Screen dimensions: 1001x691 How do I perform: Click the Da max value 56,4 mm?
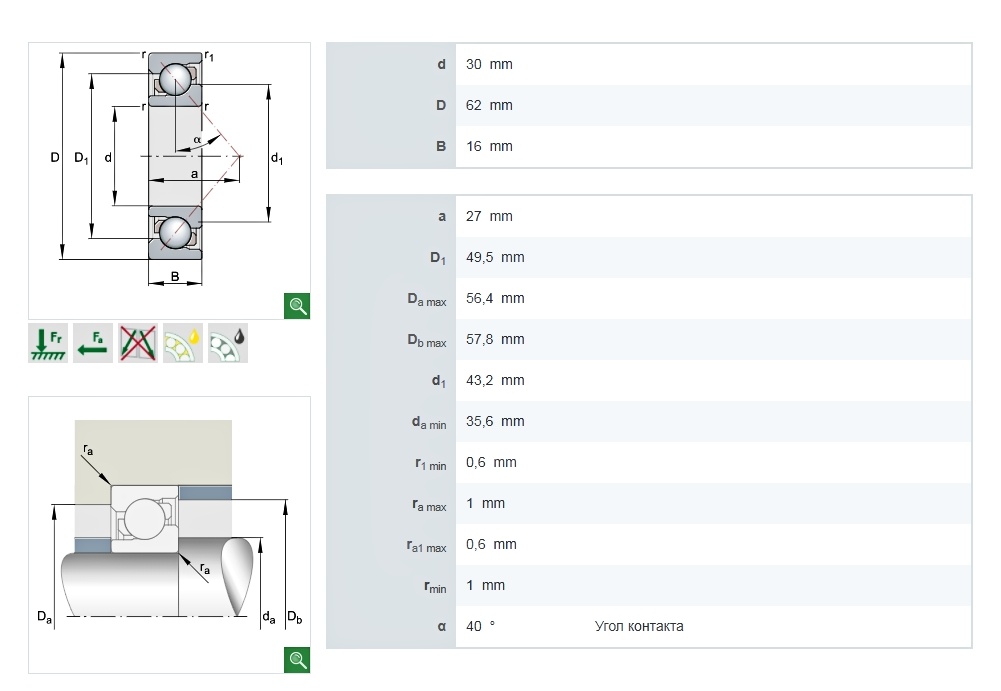495,298
